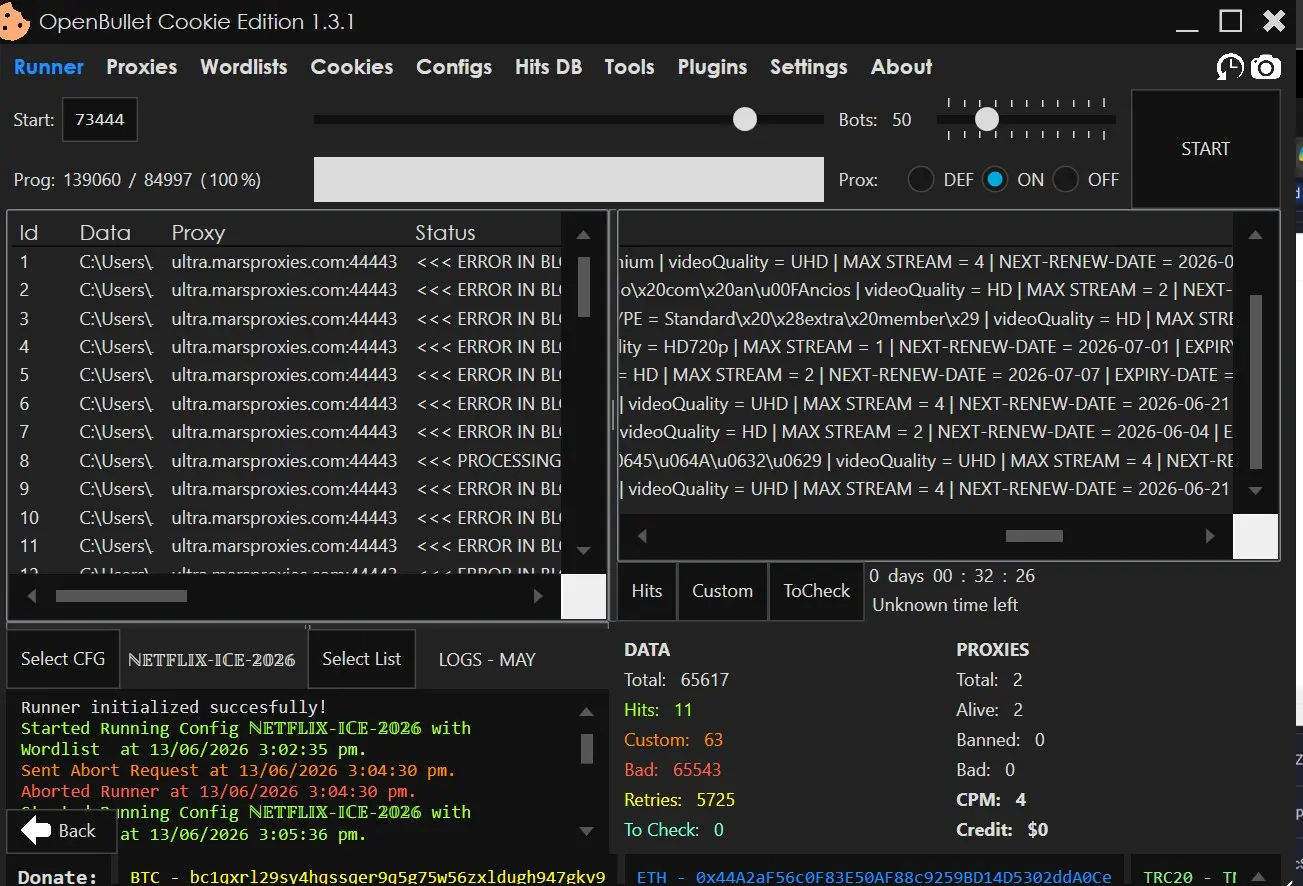Go to the Cookies tab
This screenshot has height=886, width=1303.
coord(352,67)
